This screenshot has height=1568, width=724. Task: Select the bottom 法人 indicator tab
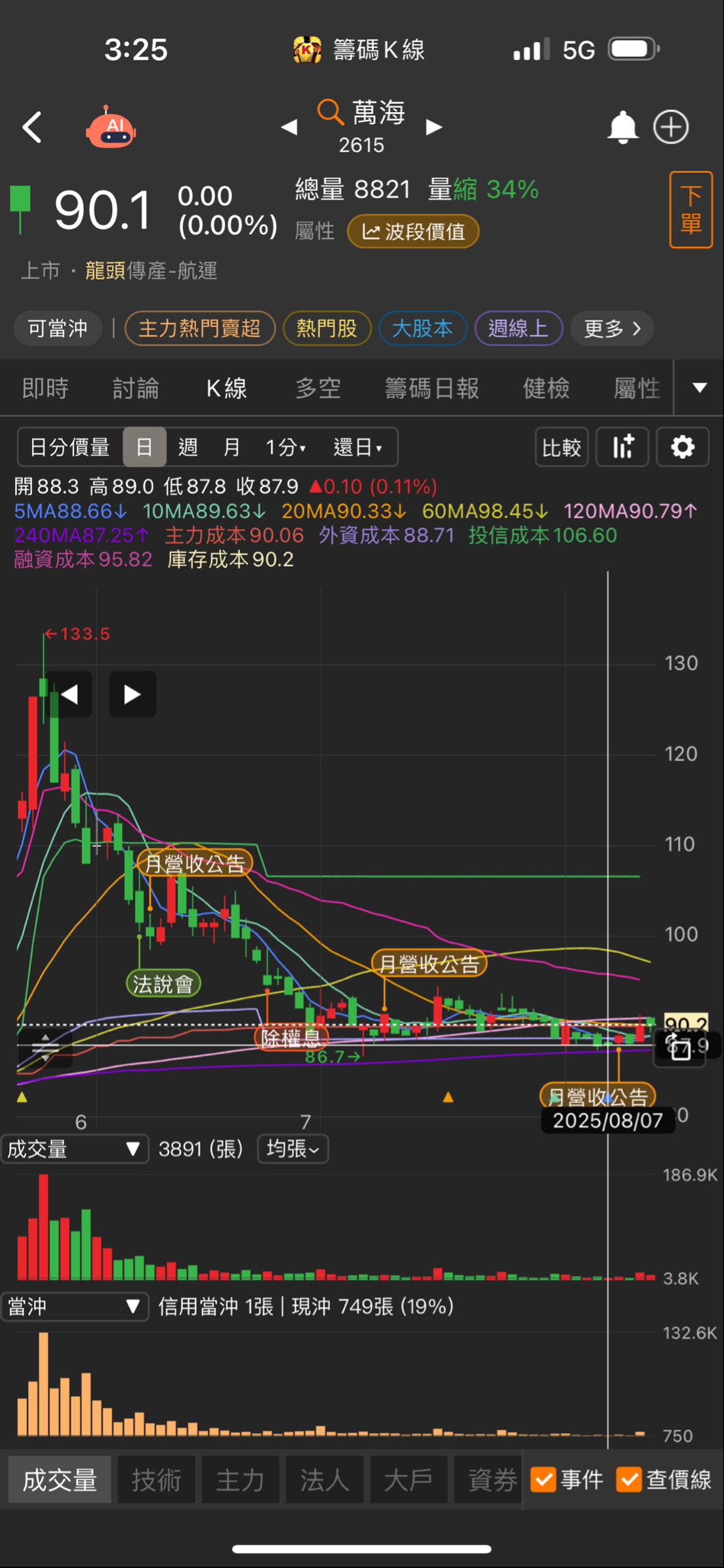click(324, 1480)
